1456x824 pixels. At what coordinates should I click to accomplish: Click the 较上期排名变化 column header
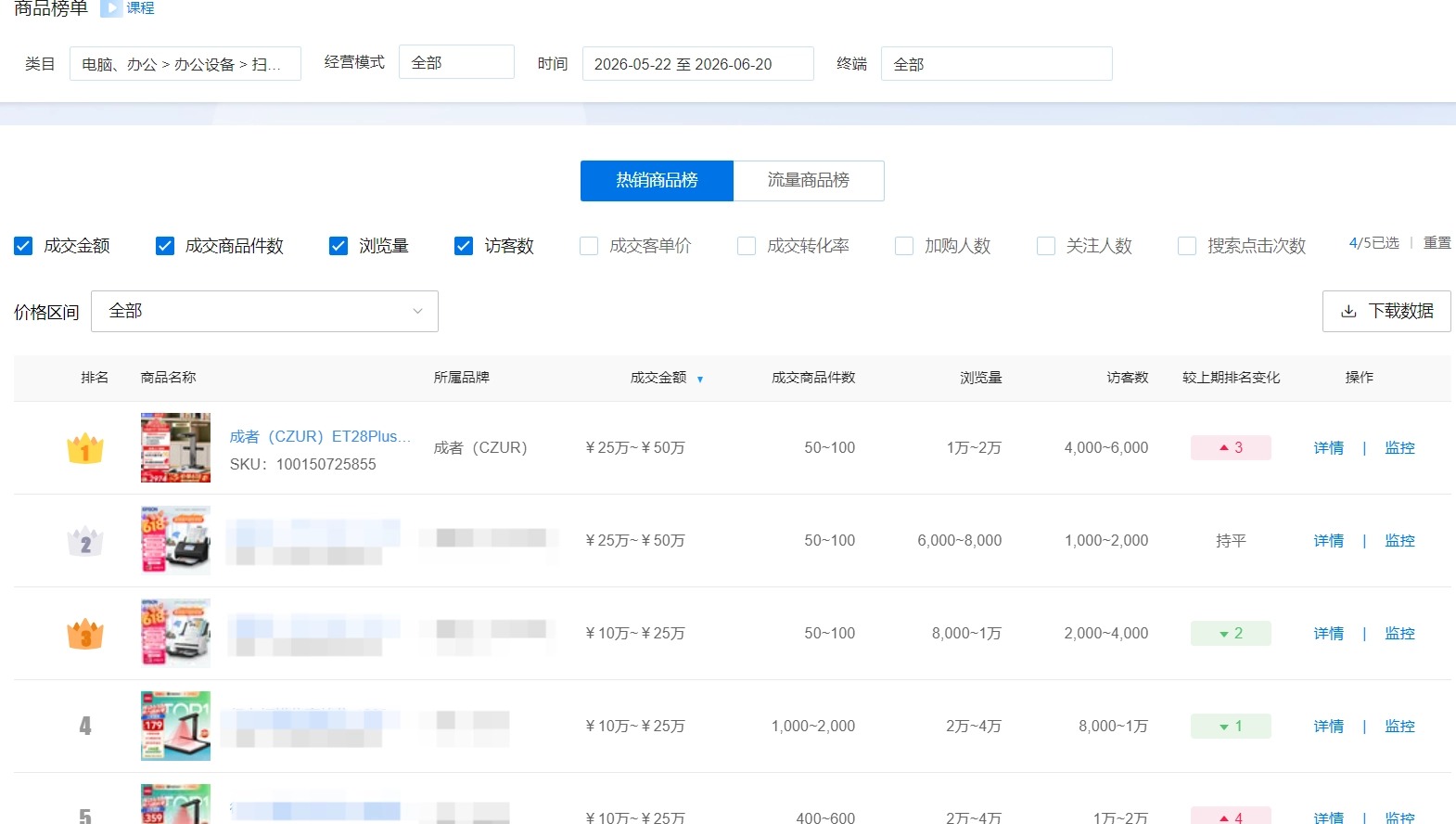pos(1232,378)
